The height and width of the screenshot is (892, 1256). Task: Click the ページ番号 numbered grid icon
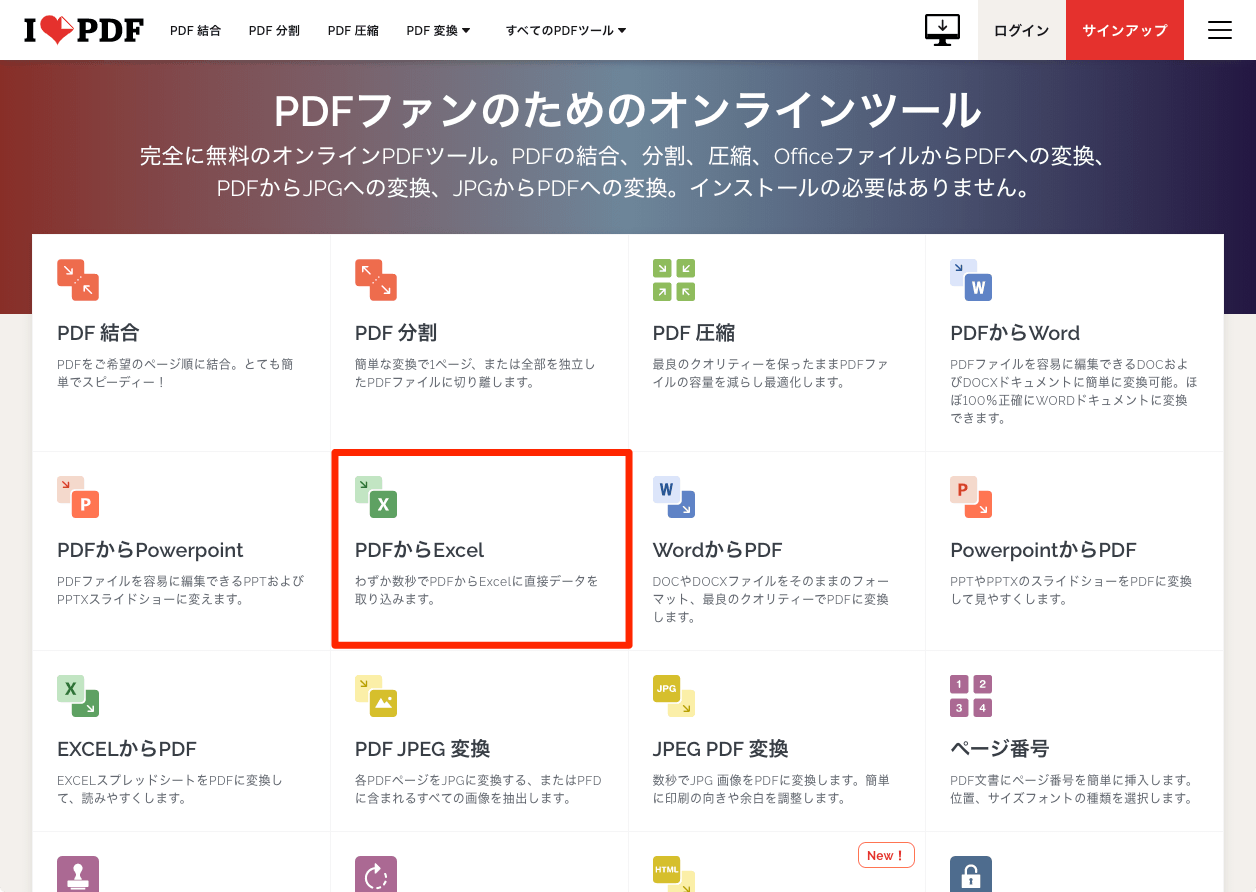coord(971,696)
